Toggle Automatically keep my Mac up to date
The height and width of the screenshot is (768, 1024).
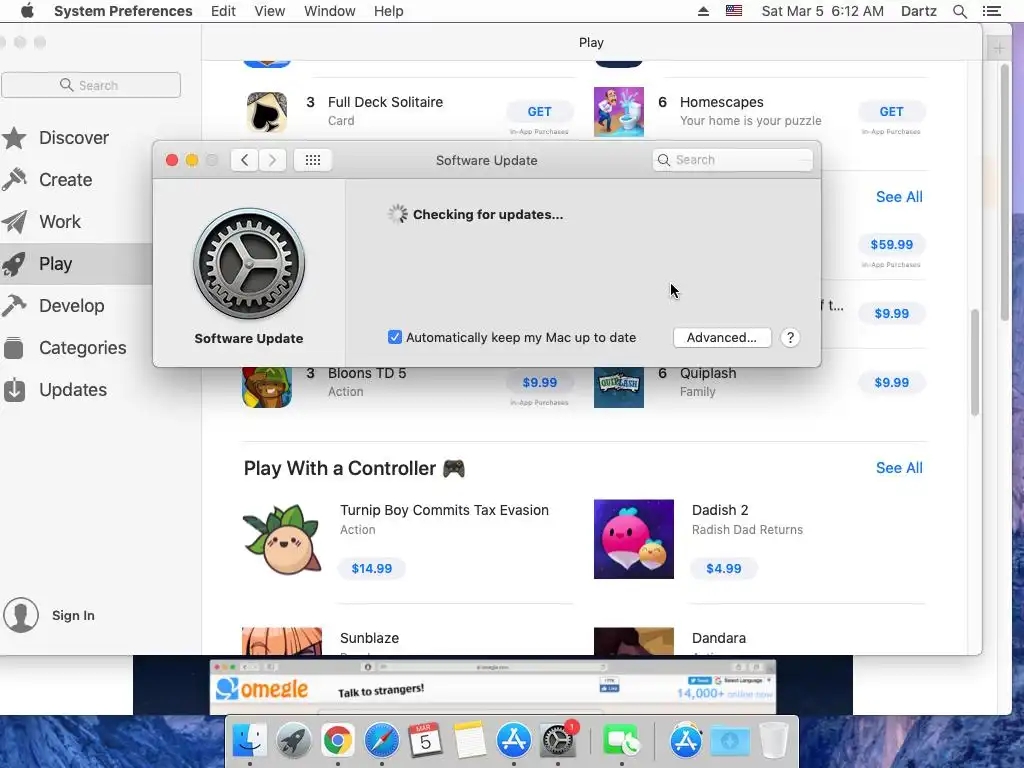tap(394, 337)
